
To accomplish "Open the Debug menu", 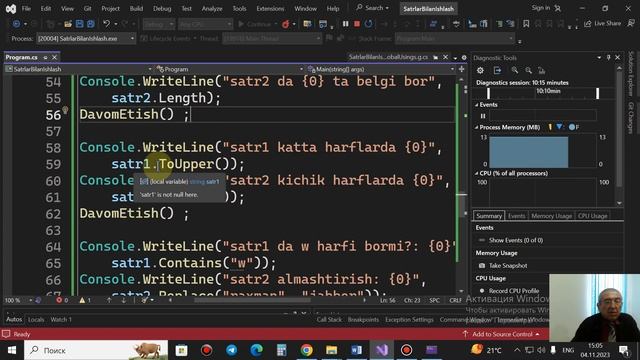I will pyautogui.click(x=162, y=8).
